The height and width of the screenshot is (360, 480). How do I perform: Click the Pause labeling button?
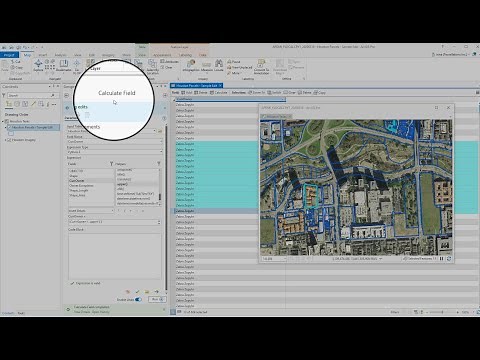click(234, 62)
